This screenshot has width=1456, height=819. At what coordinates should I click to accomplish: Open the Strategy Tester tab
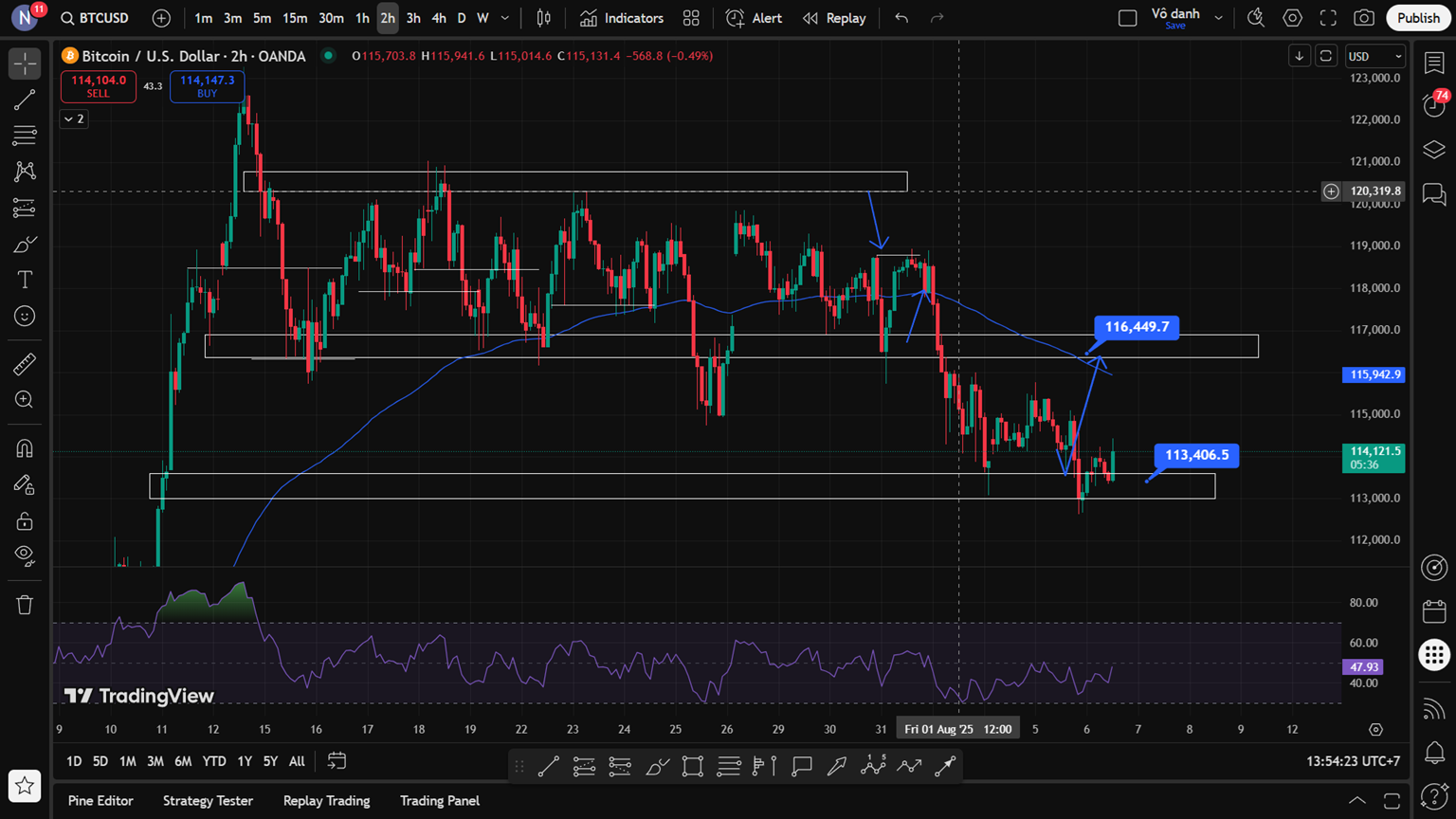point(208,801)
